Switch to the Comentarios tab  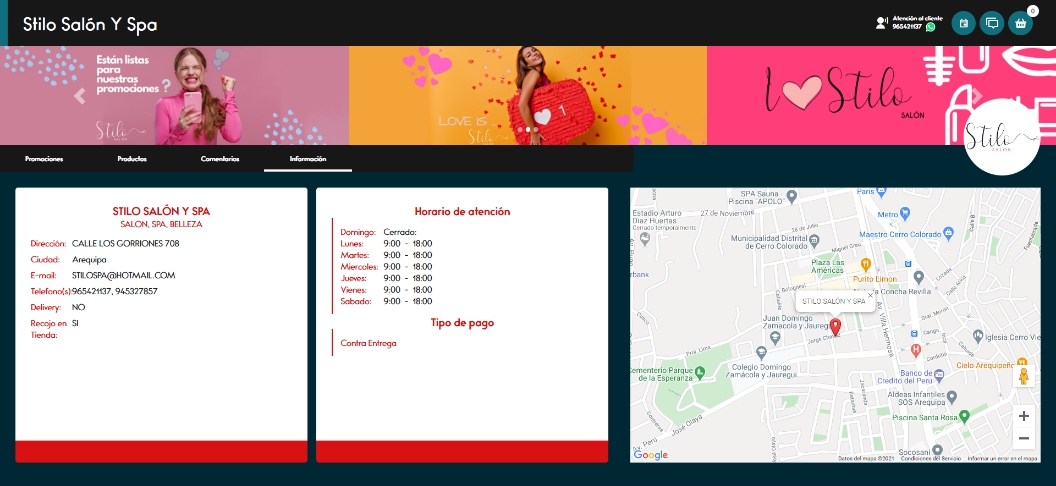pyautogui.click(x=220, y=159)
